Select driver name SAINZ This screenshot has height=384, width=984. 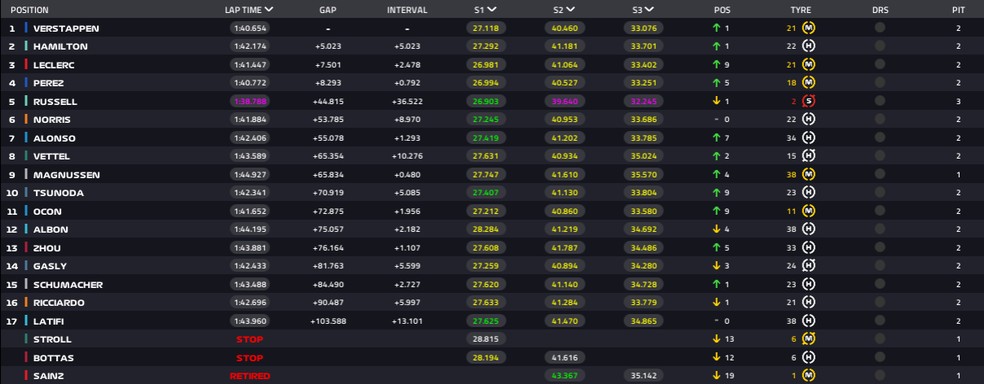point(48,376)
